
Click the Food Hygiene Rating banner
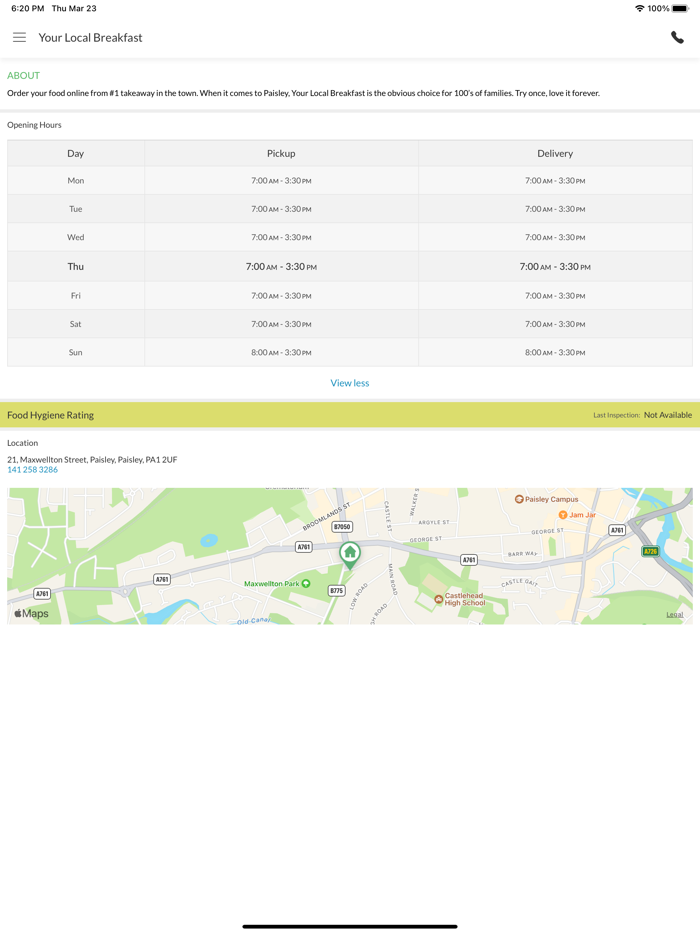coord(350,415)
